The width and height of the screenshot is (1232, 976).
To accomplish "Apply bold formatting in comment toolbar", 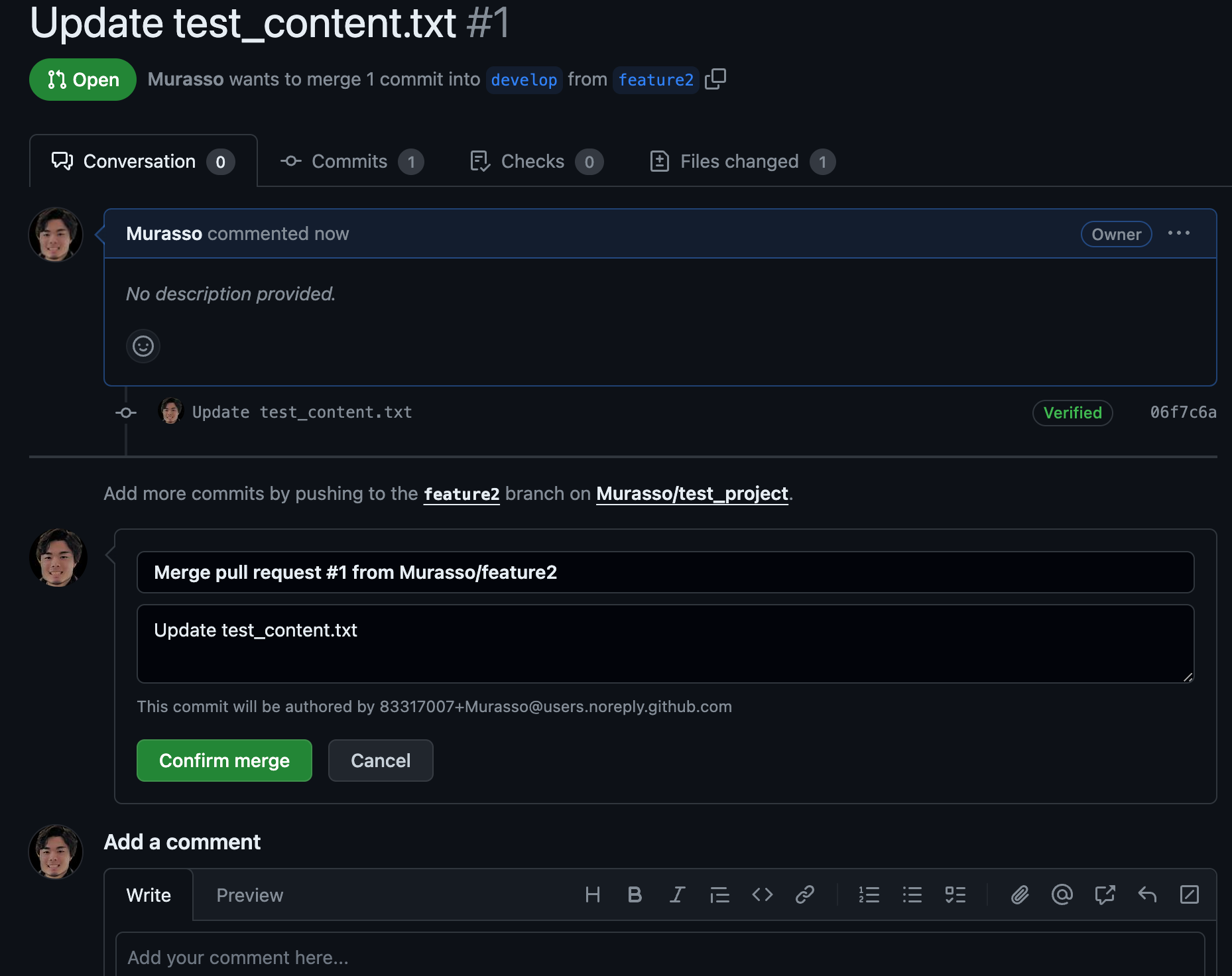I will (x=635, y=895).
